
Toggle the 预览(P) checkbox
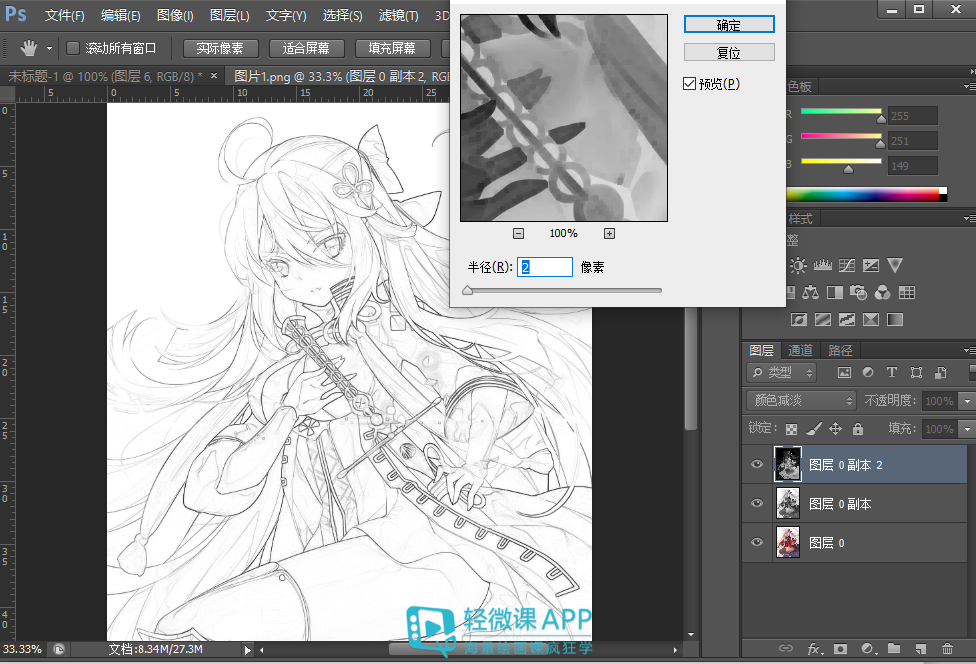(x=689, y=83)
